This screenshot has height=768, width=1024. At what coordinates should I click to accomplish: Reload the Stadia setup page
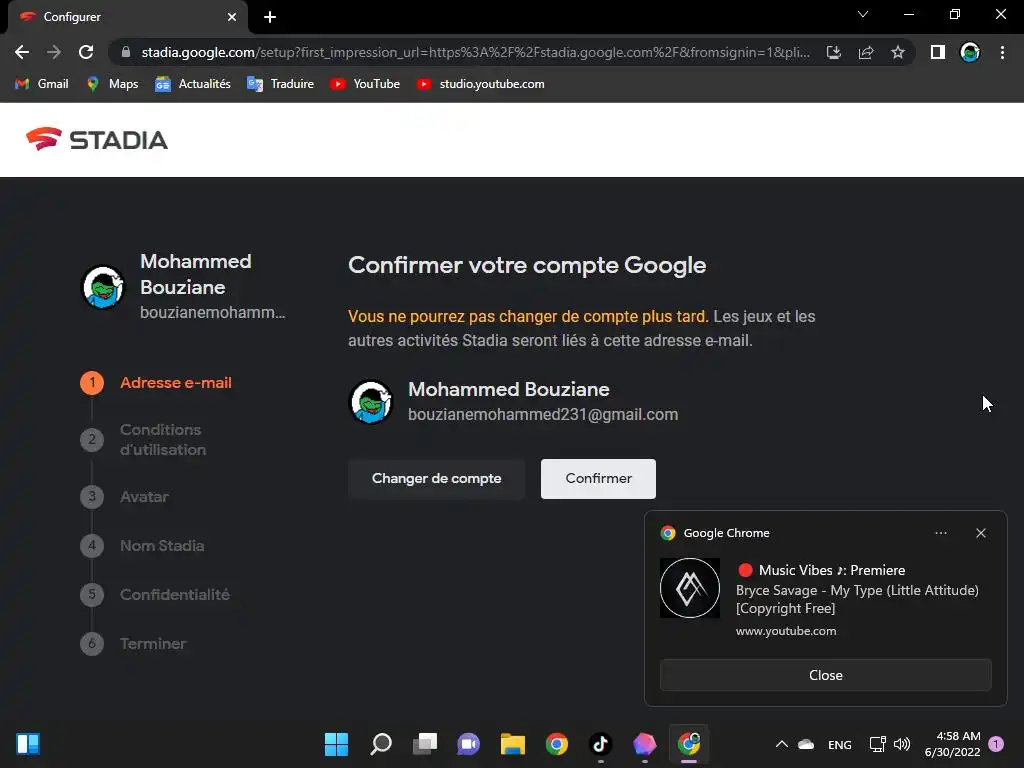[86, 52]
